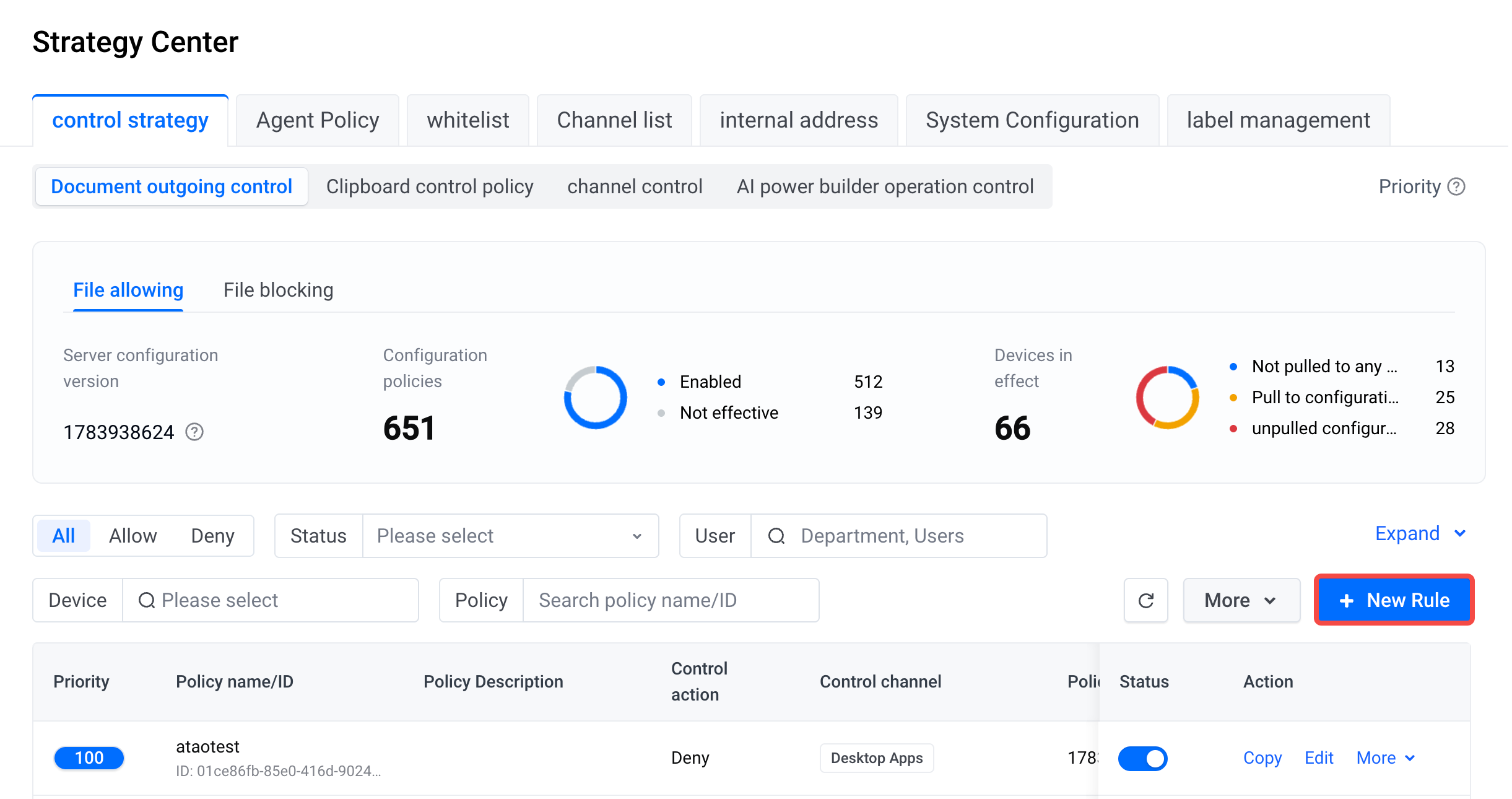This screenshot has height=799, width=1512.
Task: Click Edit link for ataotest policy
Action: pos(1319,758)
